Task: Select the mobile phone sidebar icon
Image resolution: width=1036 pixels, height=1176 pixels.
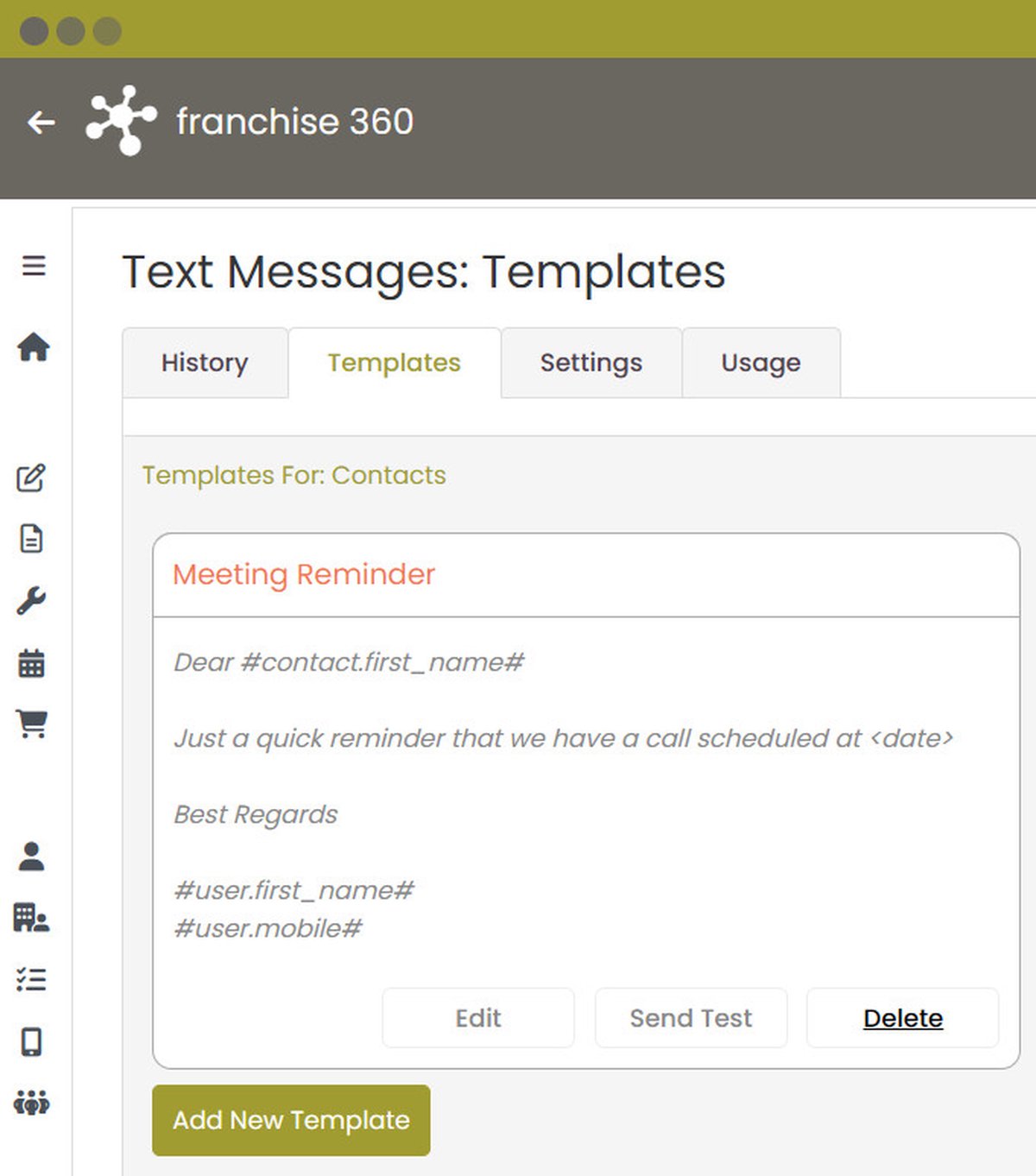Action: point(31,1041)
